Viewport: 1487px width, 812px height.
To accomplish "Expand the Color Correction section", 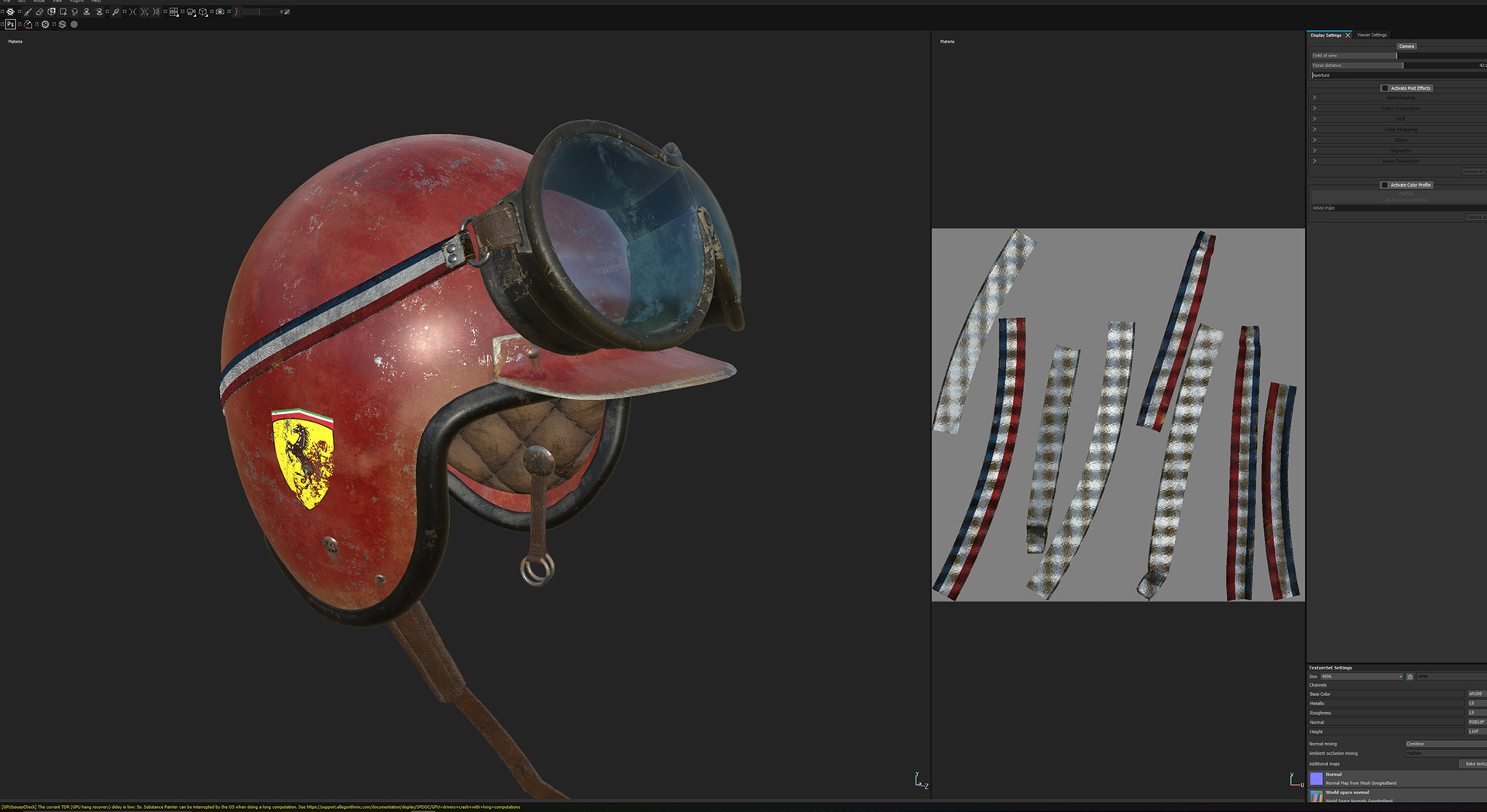I will [1314, 108].
